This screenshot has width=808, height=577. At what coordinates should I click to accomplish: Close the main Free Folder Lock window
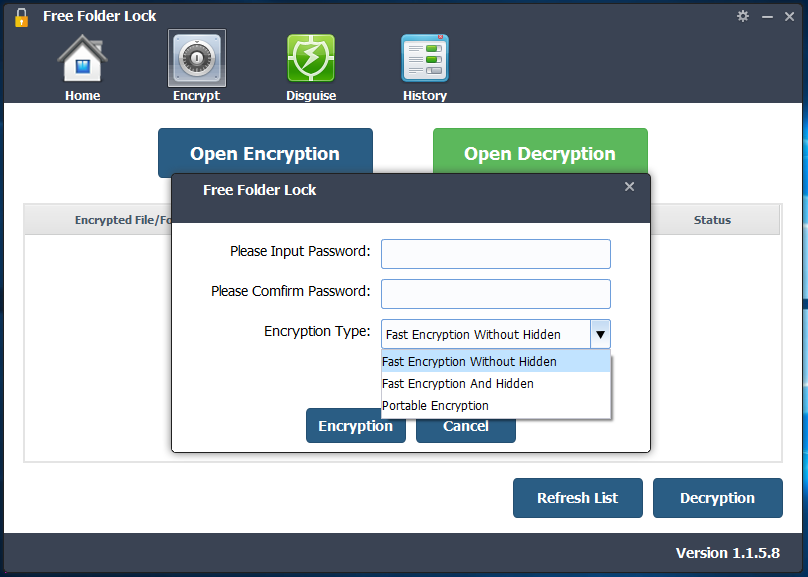(x=789, y=16)
